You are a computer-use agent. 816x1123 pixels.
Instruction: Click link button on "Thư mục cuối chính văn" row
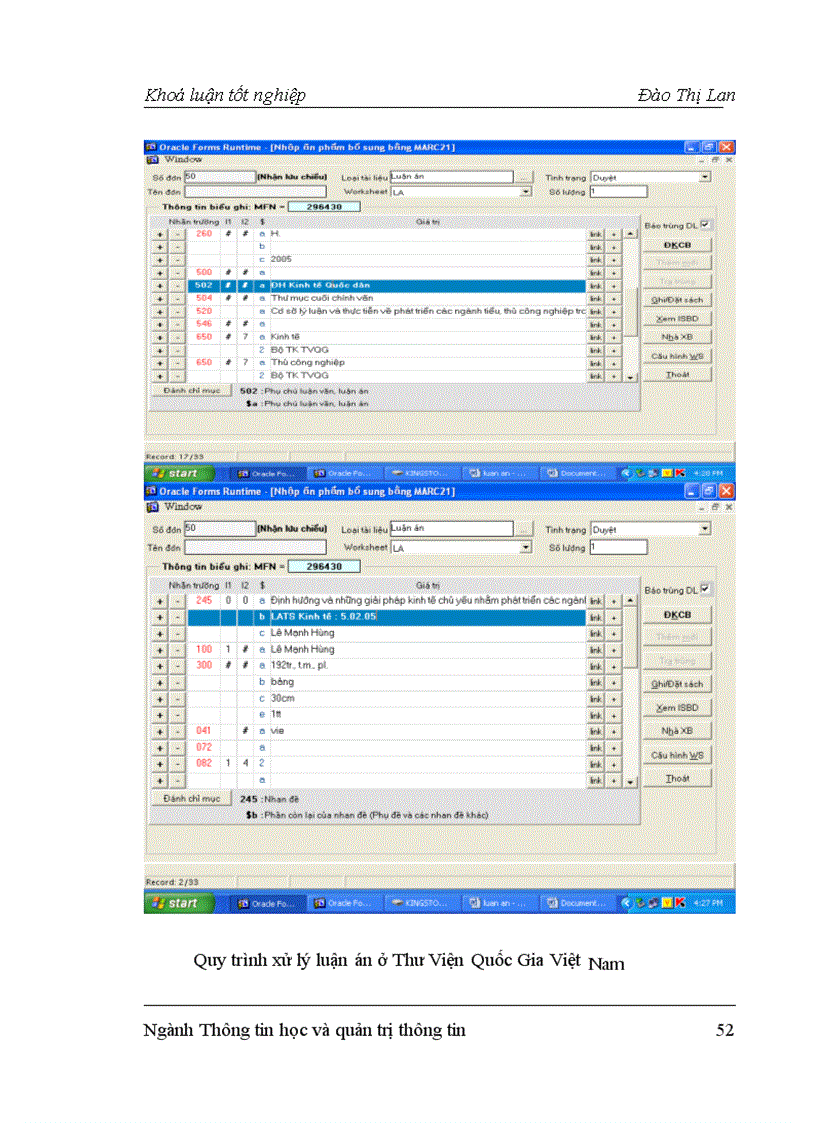click(x=595, y=298)
